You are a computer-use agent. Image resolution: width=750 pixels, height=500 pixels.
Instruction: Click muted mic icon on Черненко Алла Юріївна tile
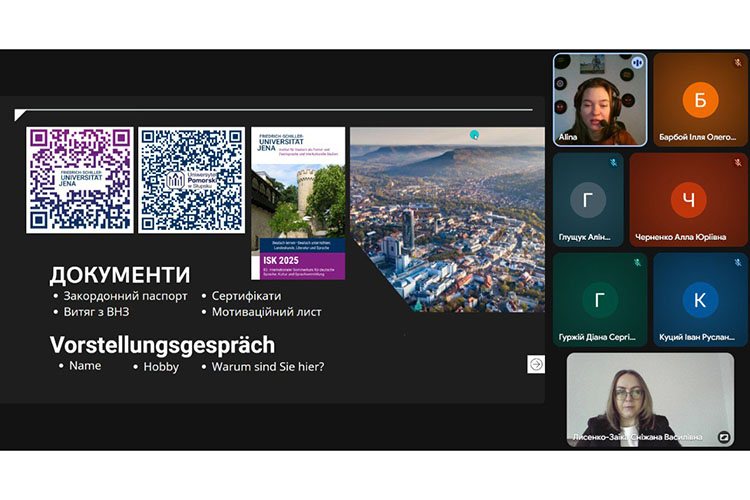pos(738,162)
